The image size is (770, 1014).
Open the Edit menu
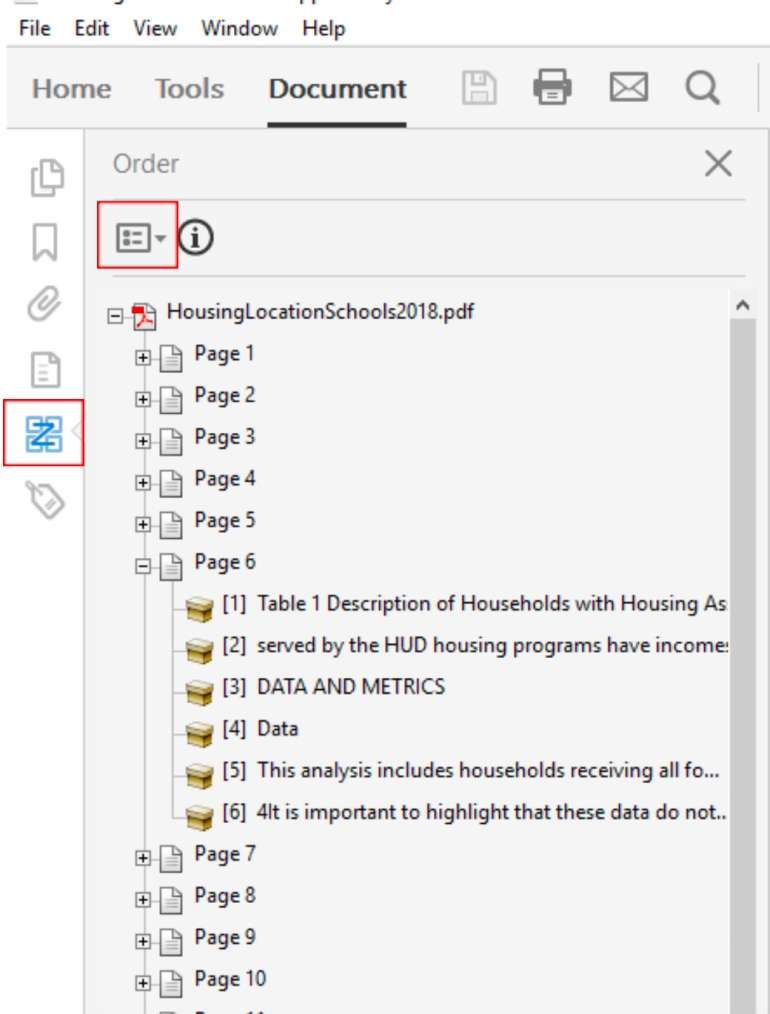(x=91, y=29)
